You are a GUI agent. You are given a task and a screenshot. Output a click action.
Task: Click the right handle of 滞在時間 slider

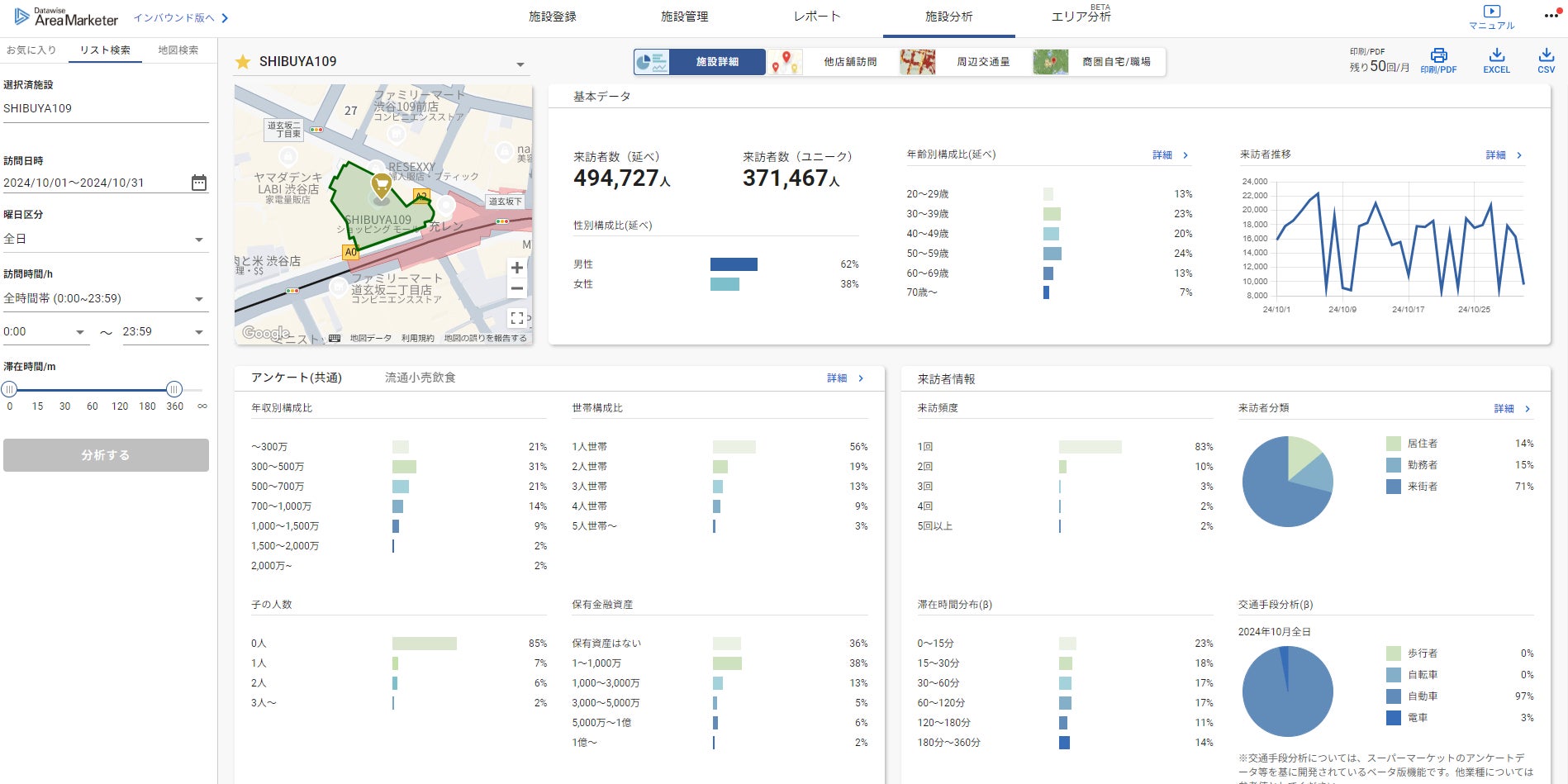173,389
